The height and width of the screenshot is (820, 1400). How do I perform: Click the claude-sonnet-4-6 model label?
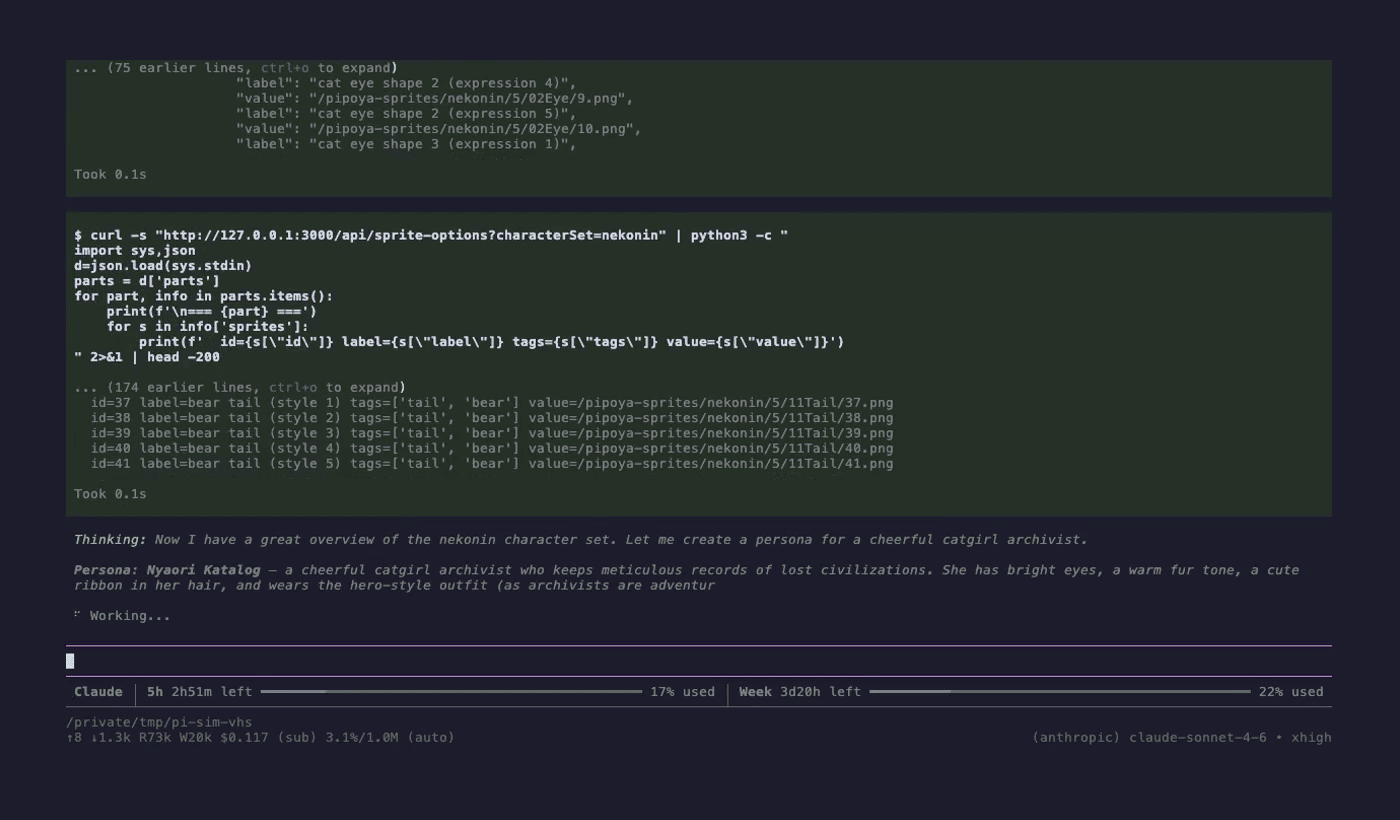[1198, 737]
